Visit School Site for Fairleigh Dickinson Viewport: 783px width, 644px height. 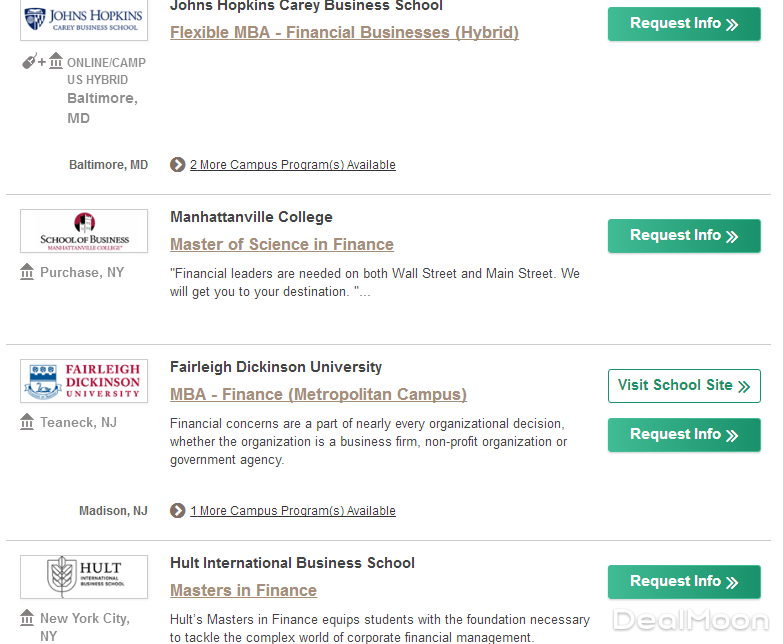pyautogui.click(x=684, y=386)
